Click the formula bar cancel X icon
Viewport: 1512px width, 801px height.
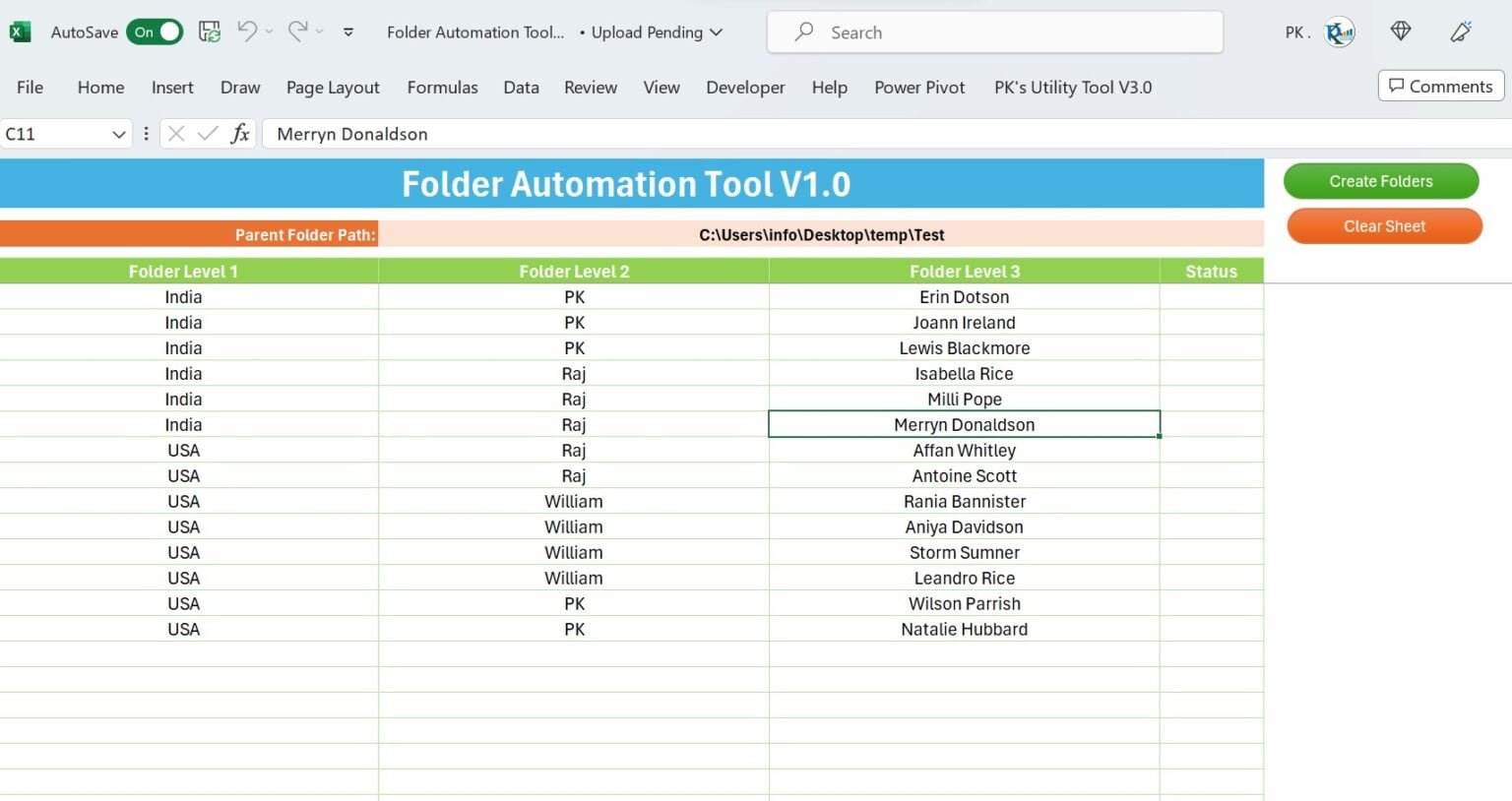[176, 133]
